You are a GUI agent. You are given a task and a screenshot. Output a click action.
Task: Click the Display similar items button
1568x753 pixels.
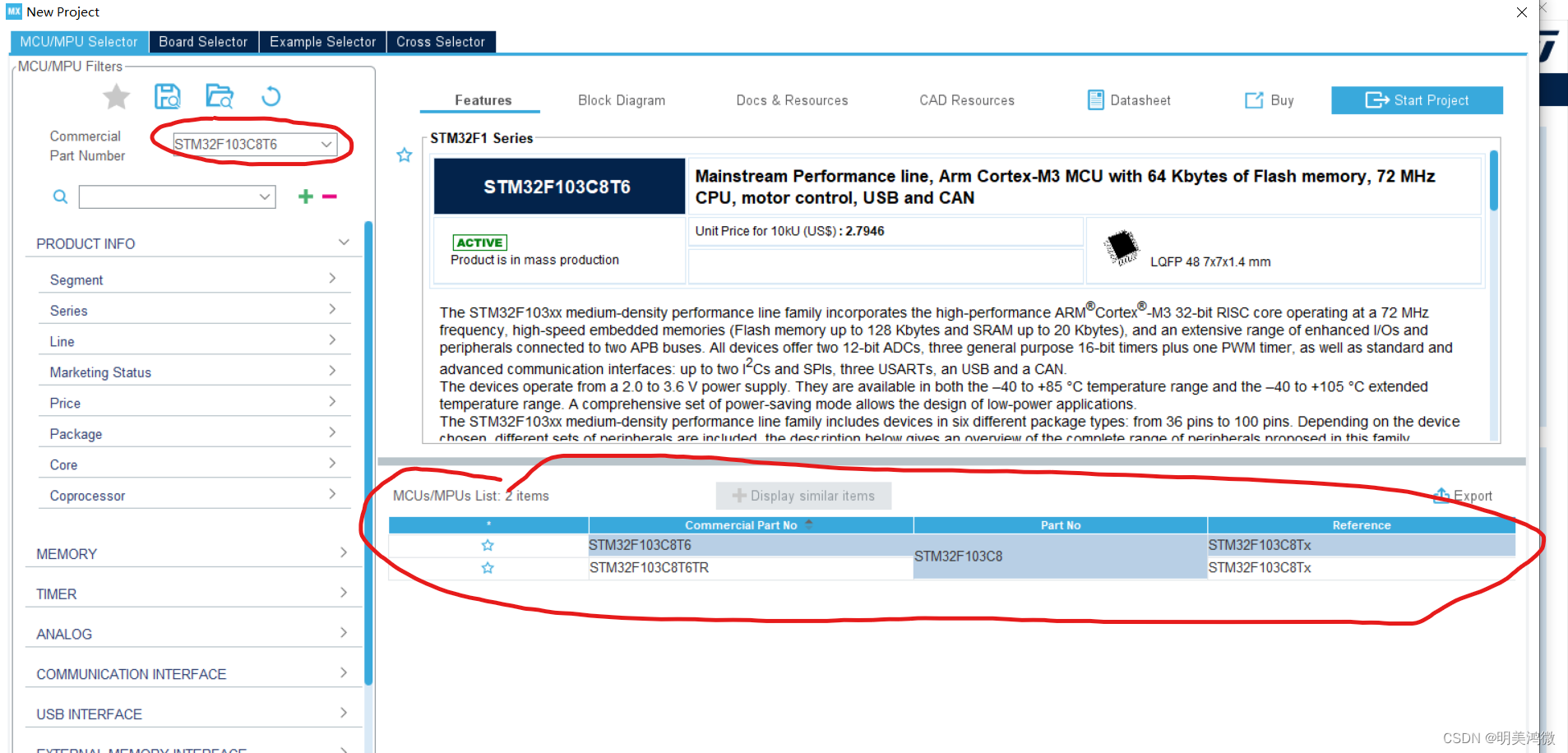click(x=803, y=496)
